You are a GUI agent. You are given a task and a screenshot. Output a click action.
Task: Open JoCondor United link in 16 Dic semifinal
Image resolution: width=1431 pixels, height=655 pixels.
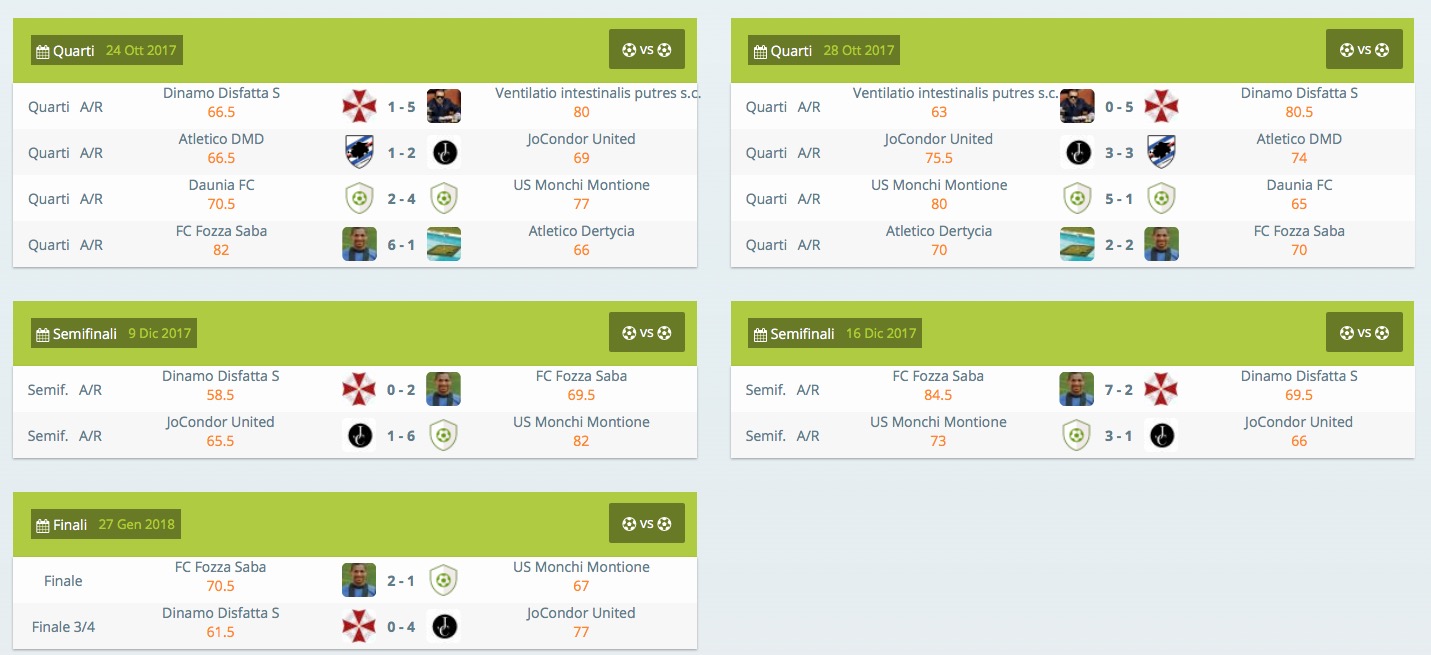click(x=1298, y=422)
